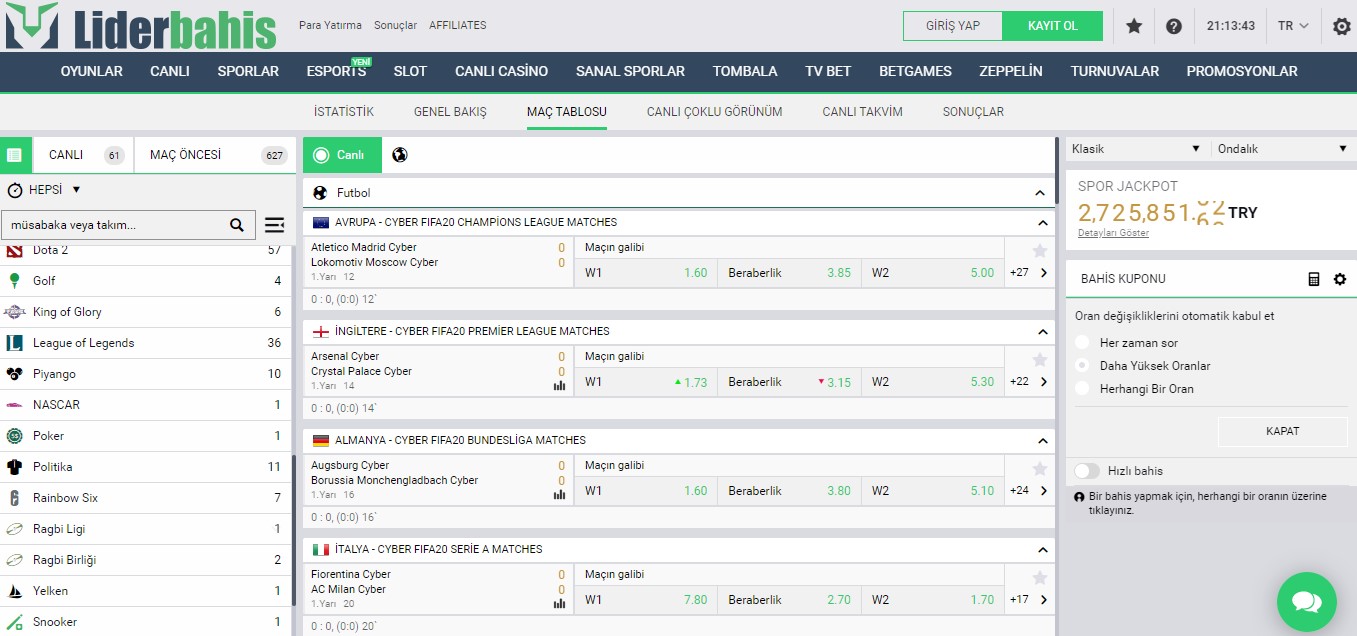Image resolution: width=1357 pixels, height=636 pixels.
Task: Click 'Detayları Göster' jackpot link
Action: click(1113, 233)
